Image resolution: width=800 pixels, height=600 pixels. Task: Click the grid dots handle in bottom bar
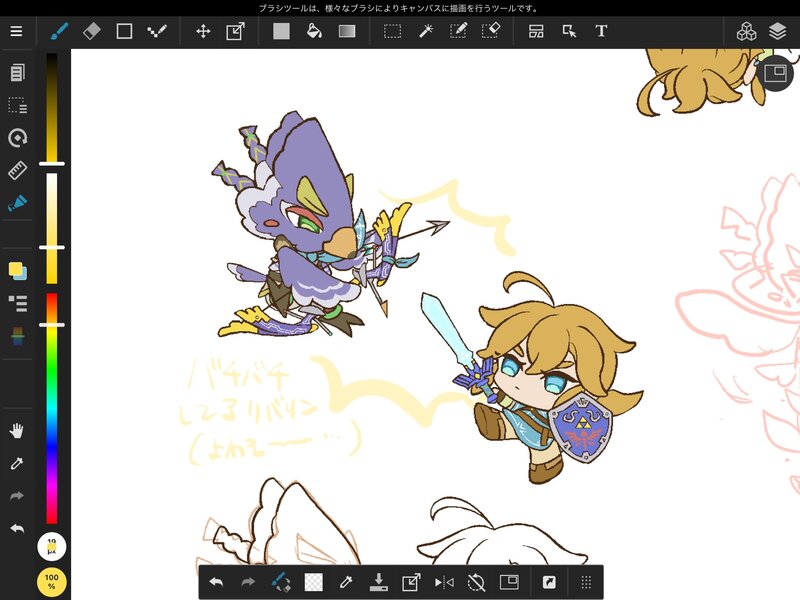tap(586, 582)
